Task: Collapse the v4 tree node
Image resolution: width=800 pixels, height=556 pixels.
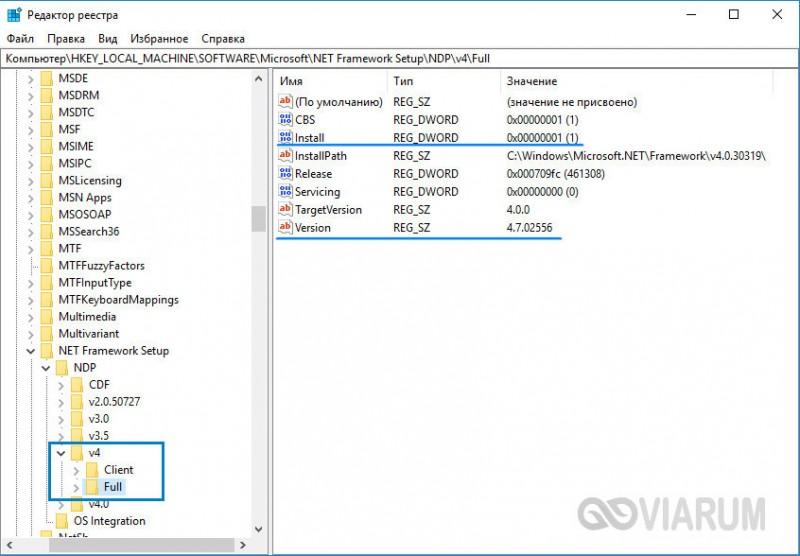Action: coord(61,453)
